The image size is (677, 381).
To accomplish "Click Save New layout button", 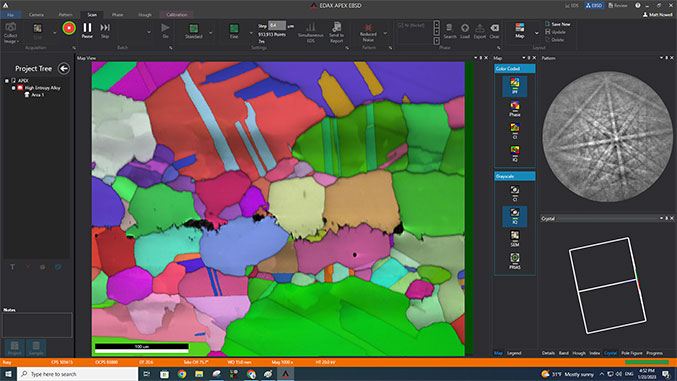I will point(557,24).
